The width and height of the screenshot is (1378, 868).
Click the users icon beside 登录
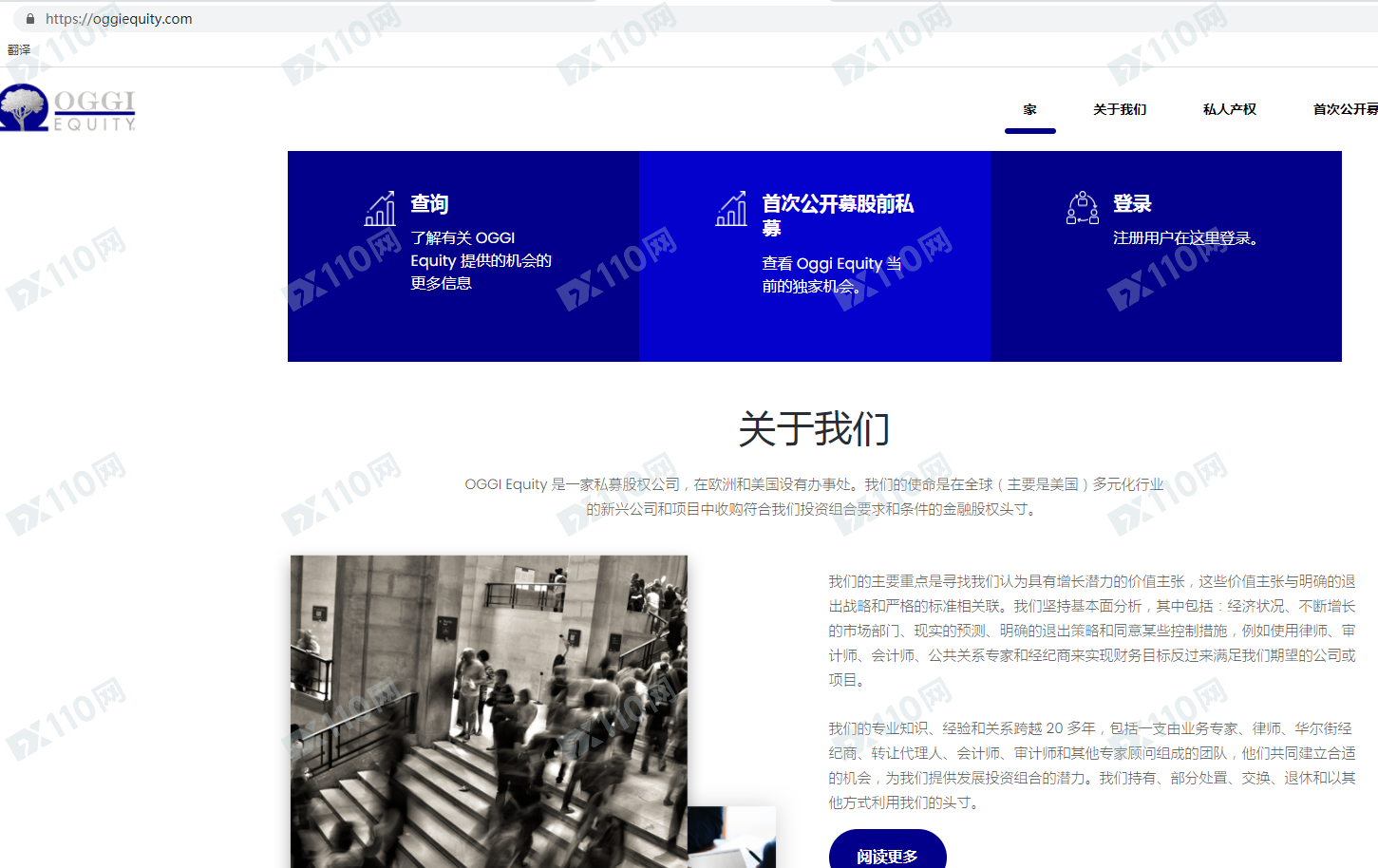(x=1083, y=208)
